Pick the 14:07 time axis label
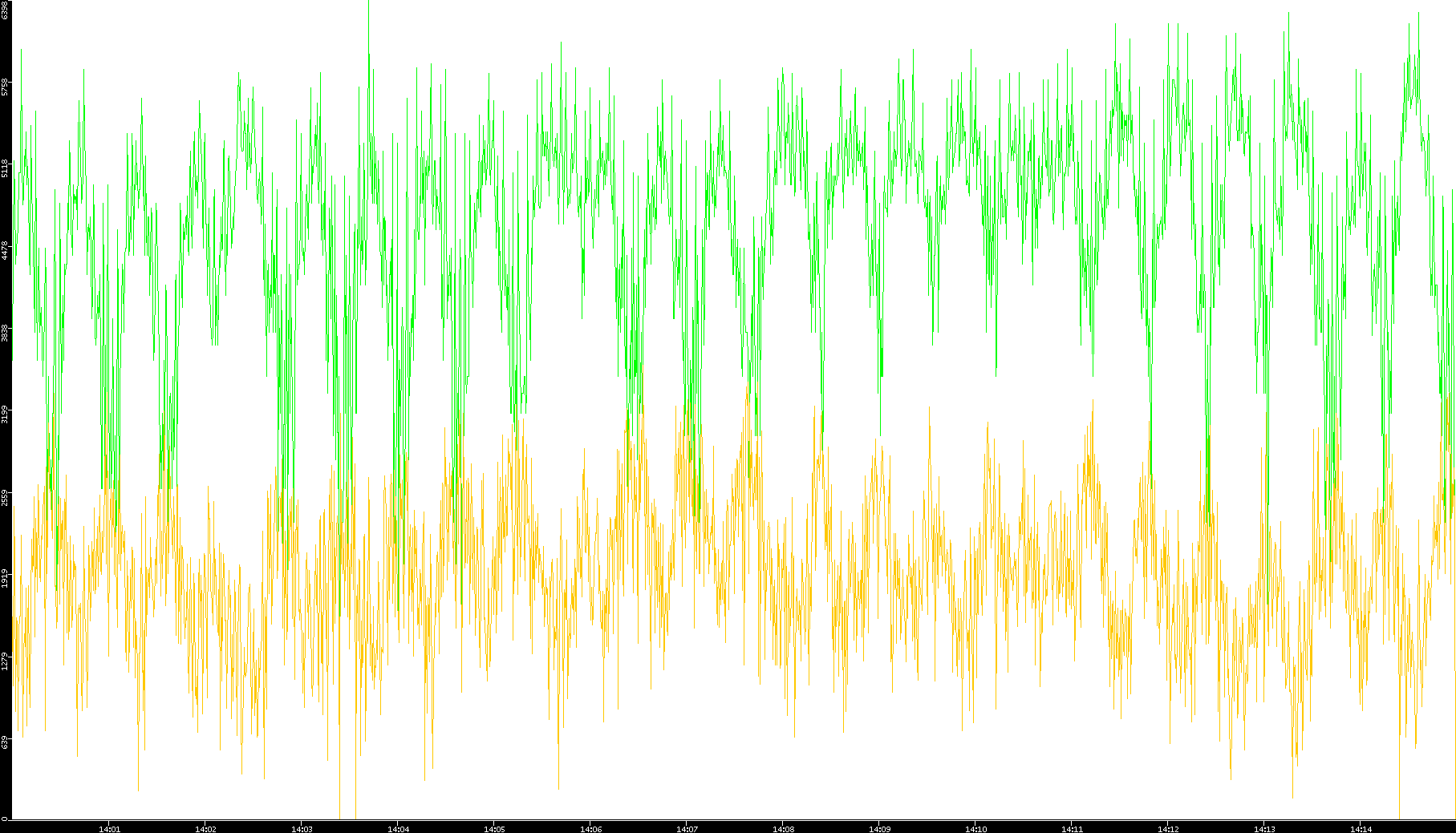This screenshot has height=833, width=1456. pos(687,828)
